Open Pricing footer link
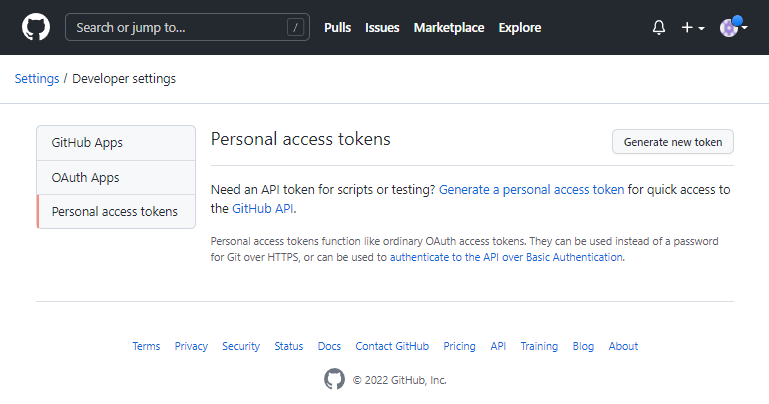 tap(460, 346)
